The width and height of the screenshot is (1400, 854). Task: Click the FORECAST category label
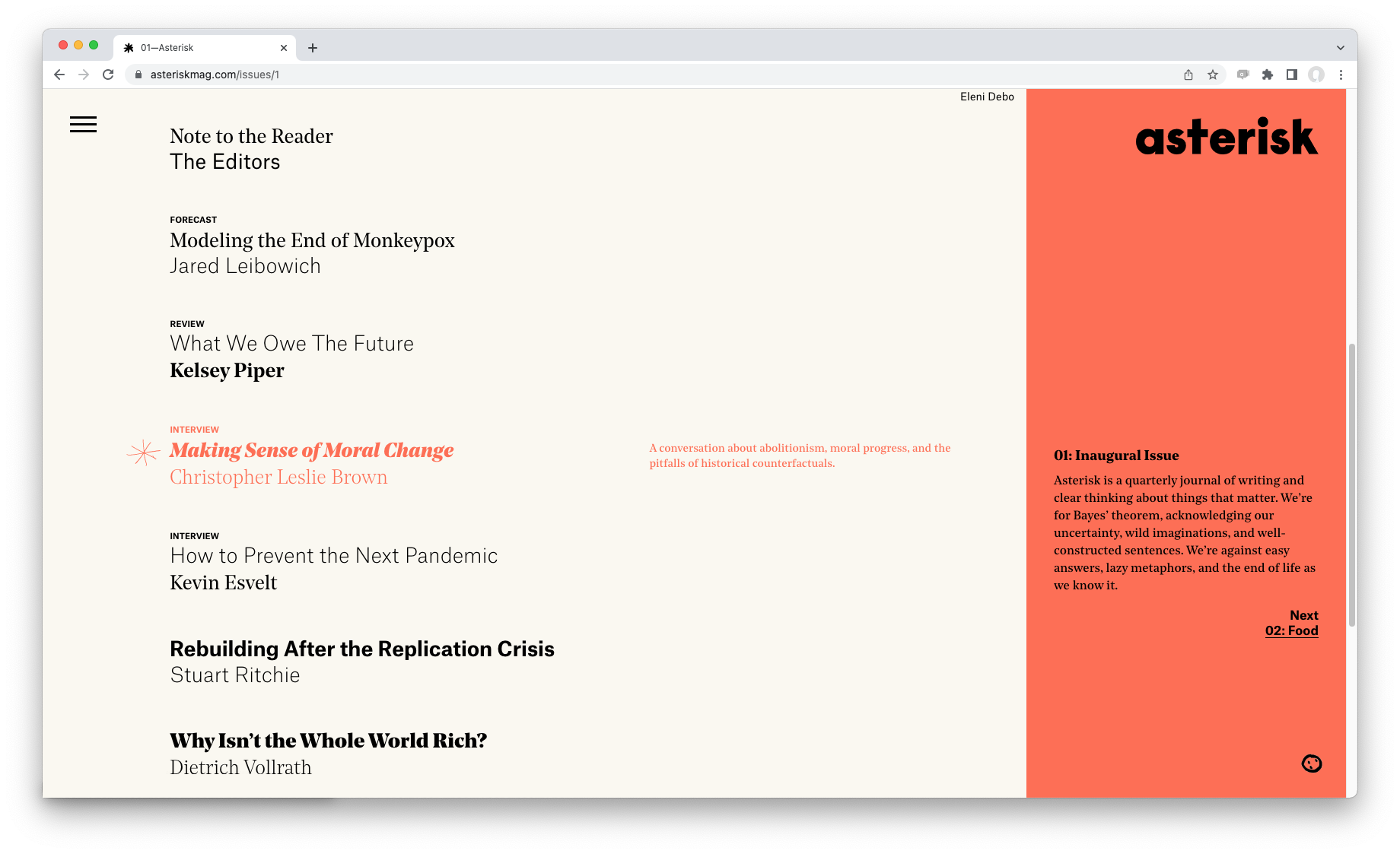[193, 220]
